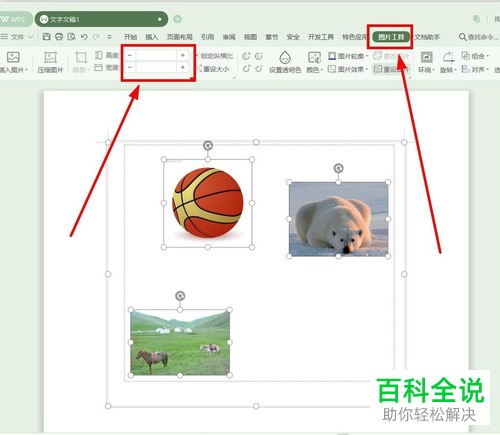Switch to 审阅 tab

coord(229,37)
